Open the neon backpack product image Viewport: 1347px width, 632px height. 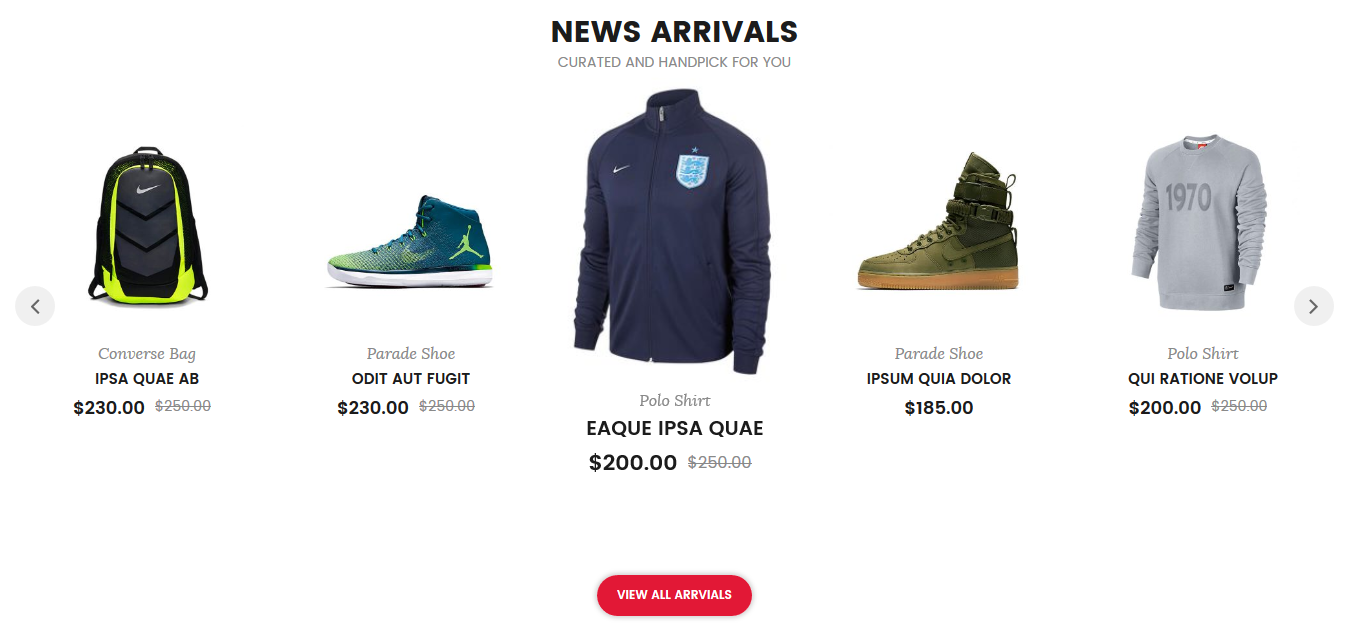point(147,224)
